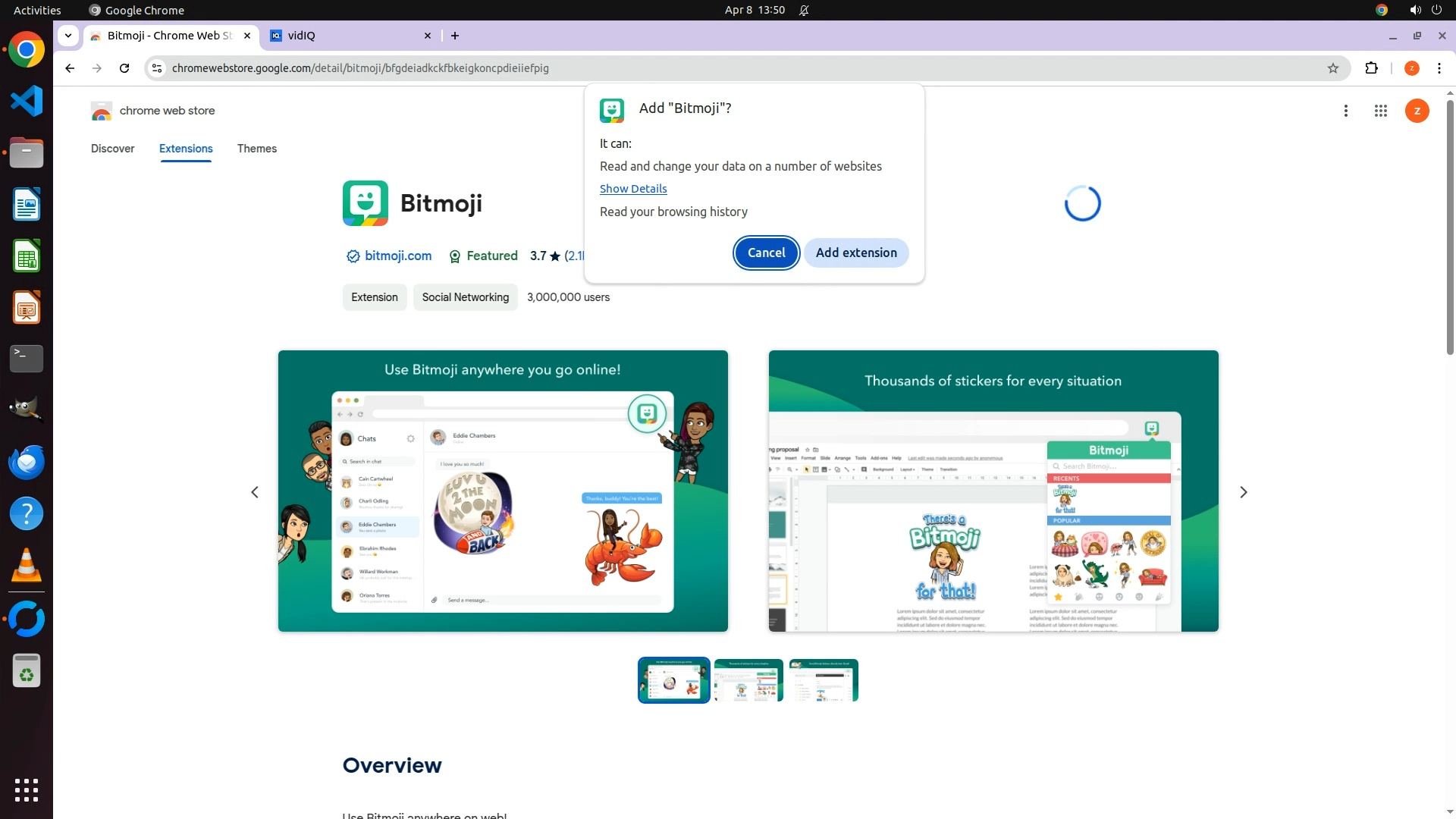Image resolution: width=1456 pixels, height=819 pixels.
Task: Click the Extensions puzzle icon in toolbar
Action: (x=1371, y=68)
